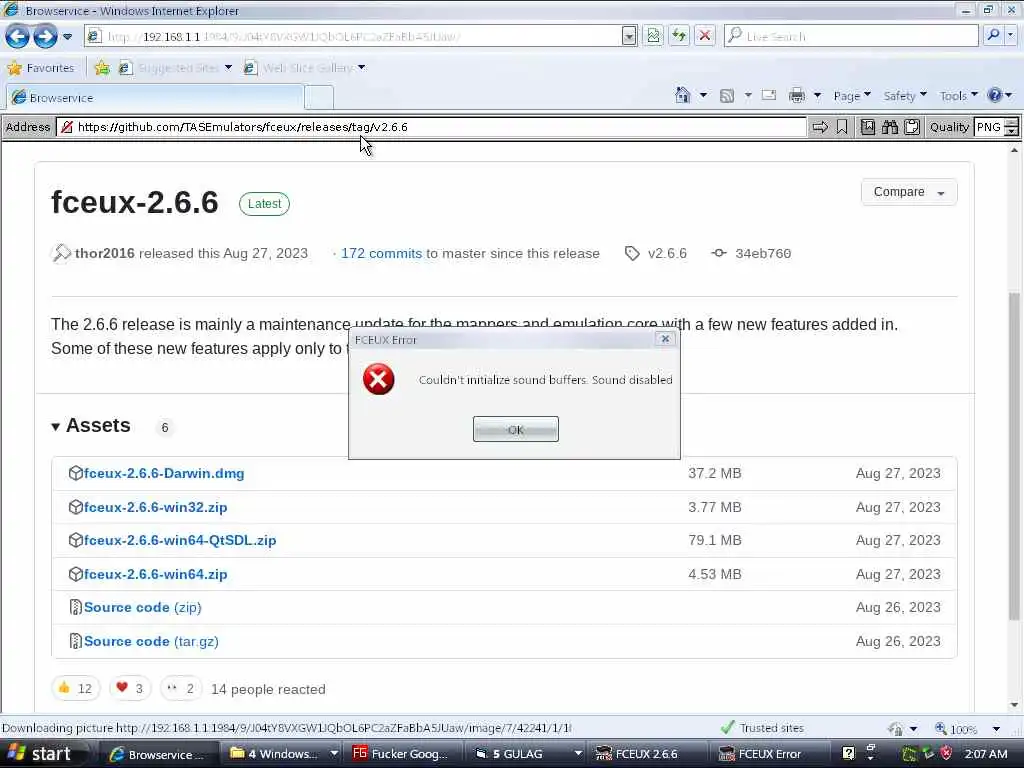1024x768 pixels.
Task: Go back with the IE back arrow
Action: click(x=17, y=36)
